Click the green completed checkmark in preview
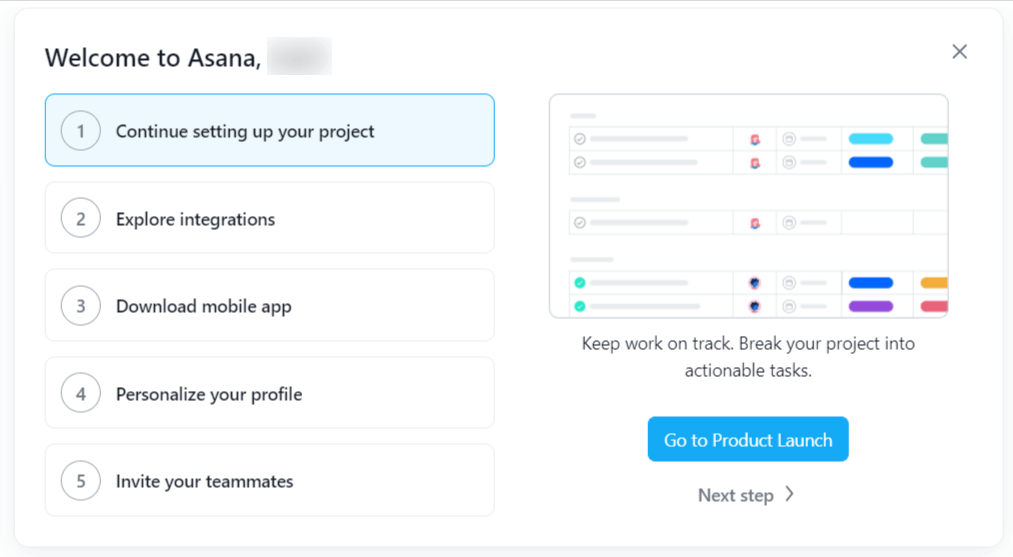Screen dimensions: 1013x557 click(x=580, y=283)
